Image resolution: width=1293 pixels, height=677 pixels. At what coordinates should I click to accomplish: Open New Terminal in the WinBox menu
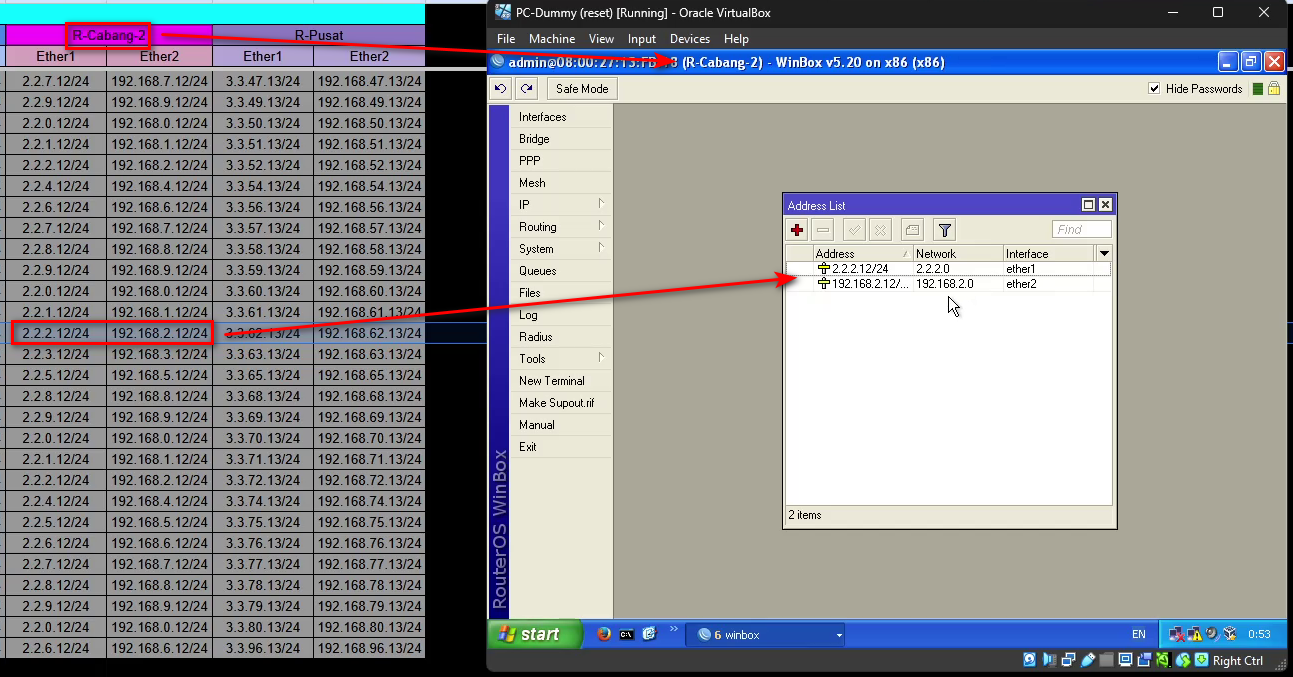point(561,381)
